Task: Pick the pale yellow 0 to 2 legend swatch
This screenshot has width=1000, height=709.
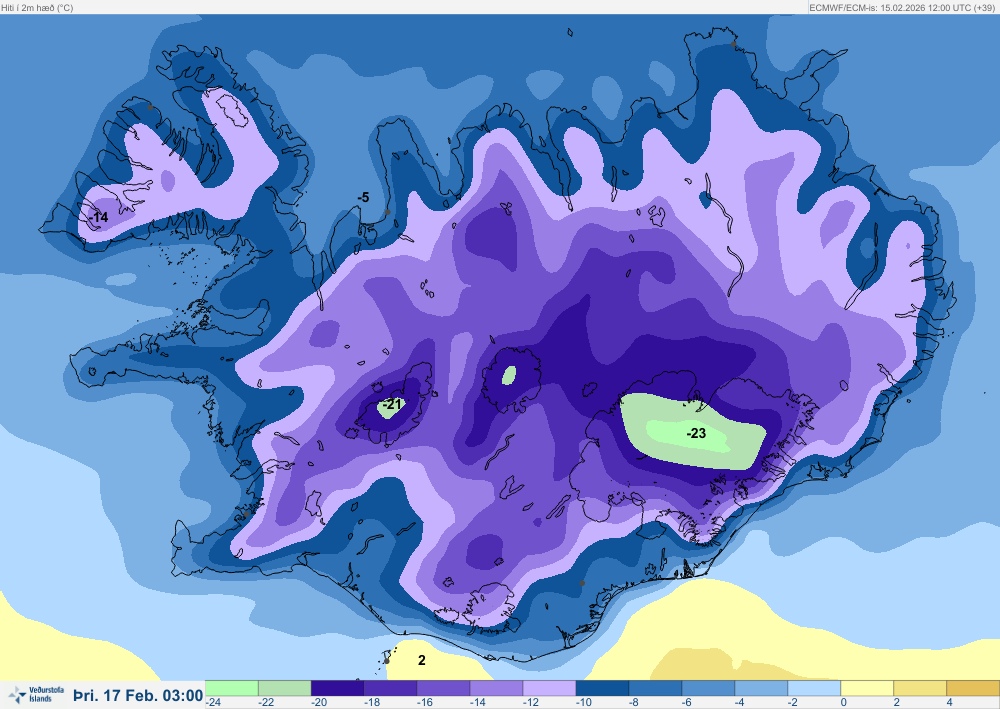Action: (867, 688)
